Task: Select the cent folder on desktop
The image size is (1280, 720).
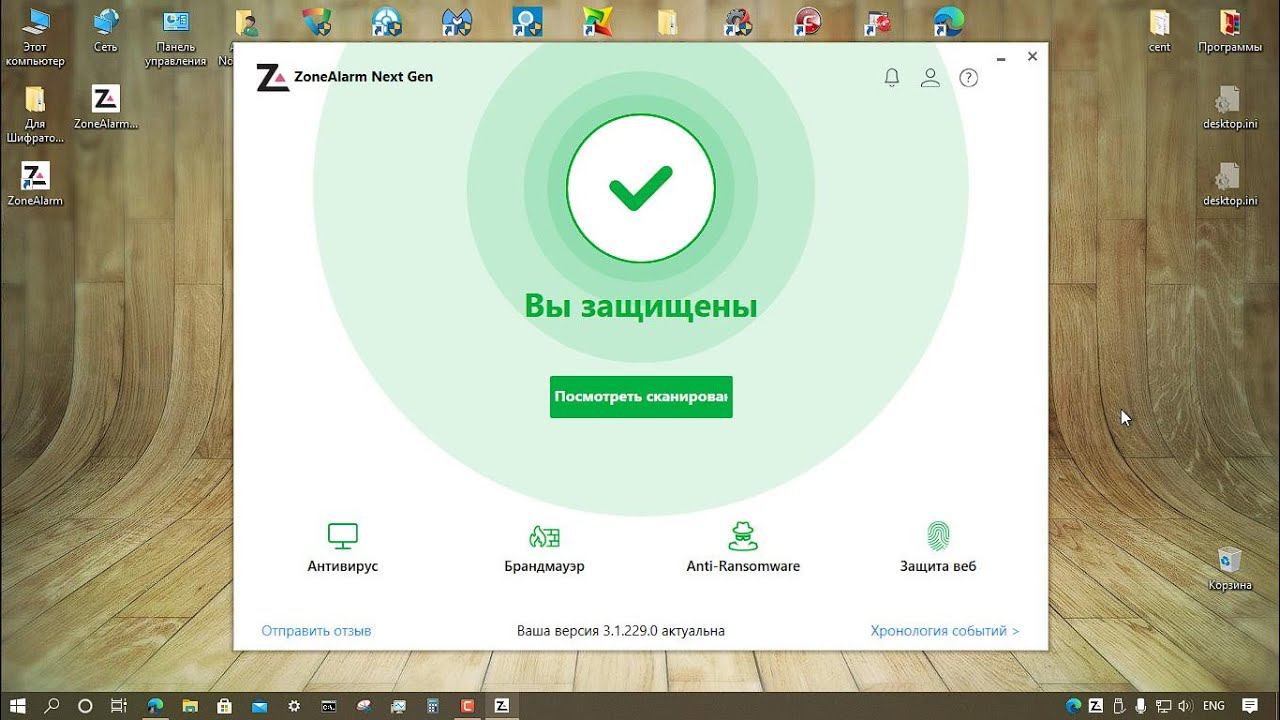Action: tap(1160, 30)
